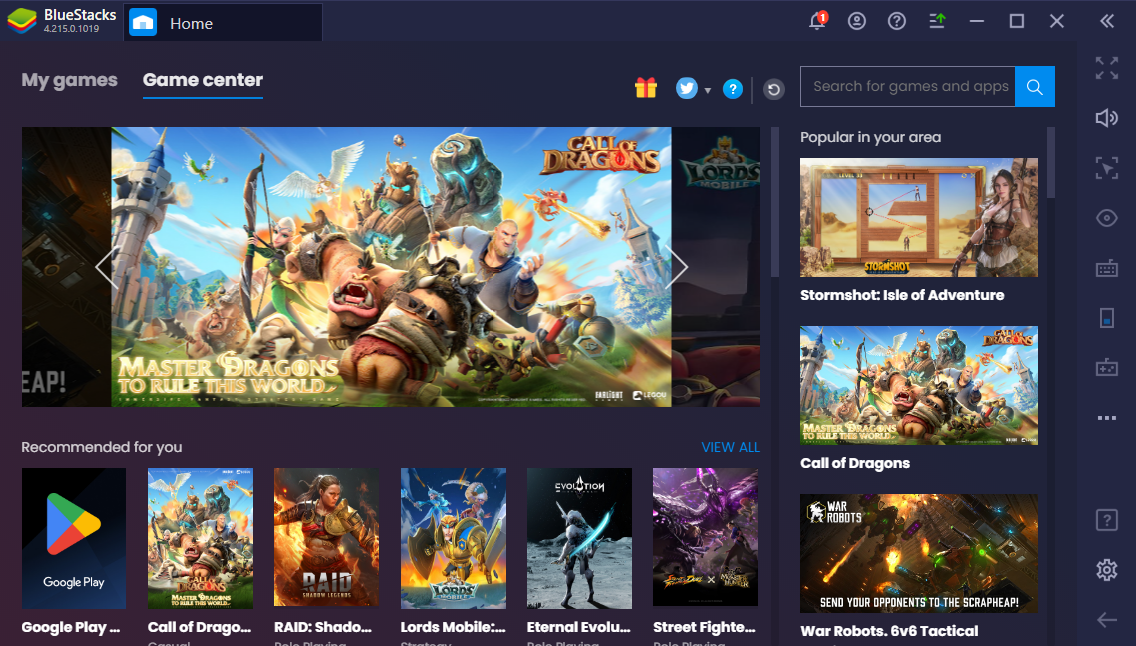Click the blue search magnifier button

coord(1035,87)
